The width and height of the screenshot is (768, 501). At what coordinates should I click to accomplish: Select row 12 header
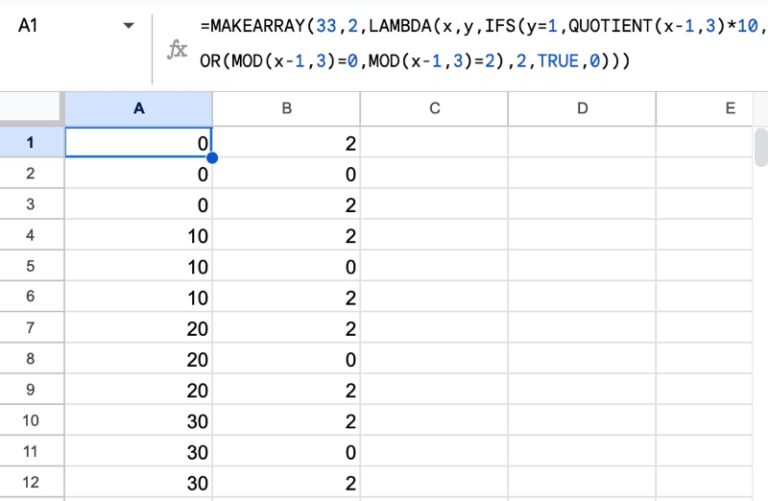pyautogui.click(x=30, y=482)
